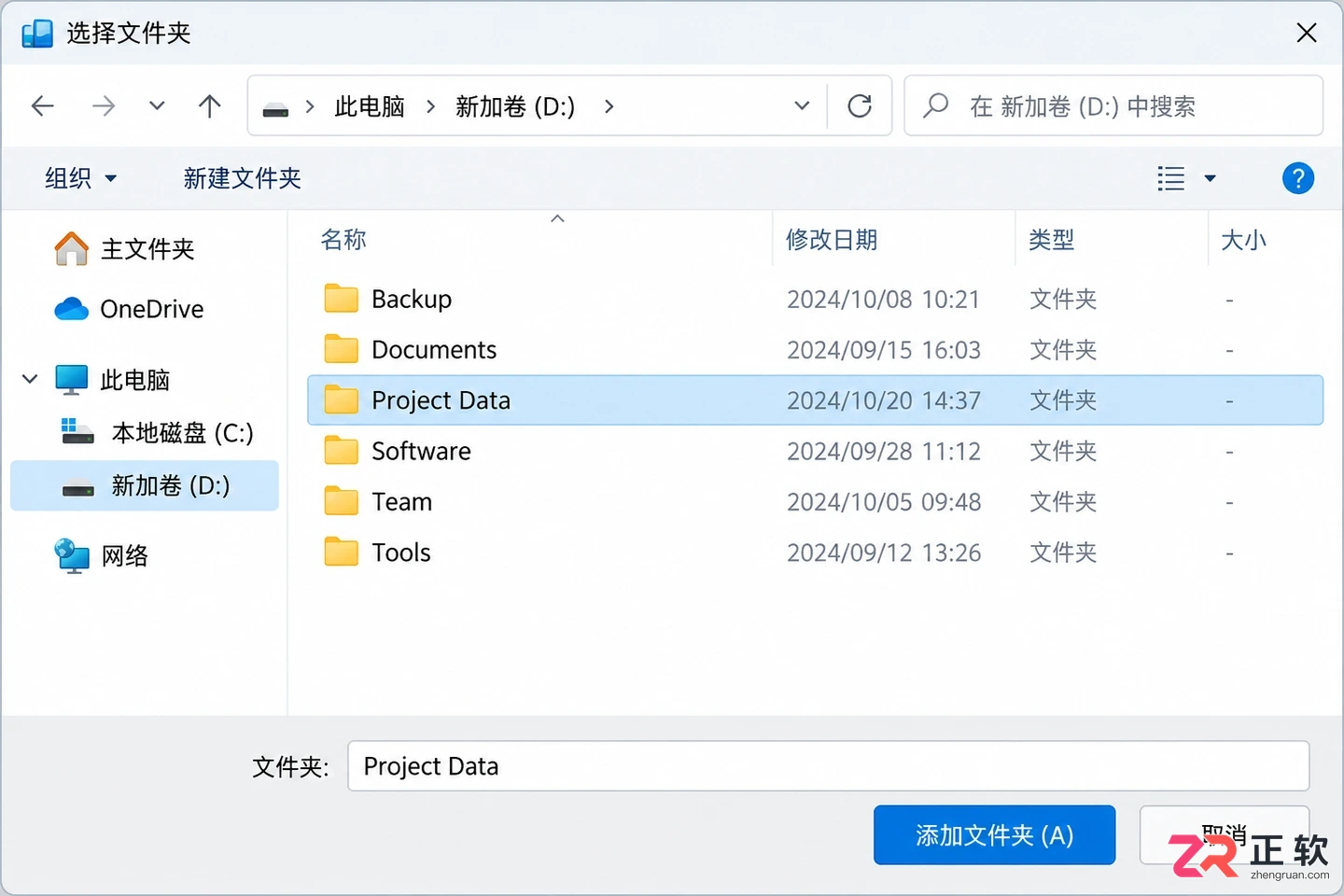This screenshot has width=1344, height=896.
Task: Open the 组织 menu
Action: click(x=80, y=178)
